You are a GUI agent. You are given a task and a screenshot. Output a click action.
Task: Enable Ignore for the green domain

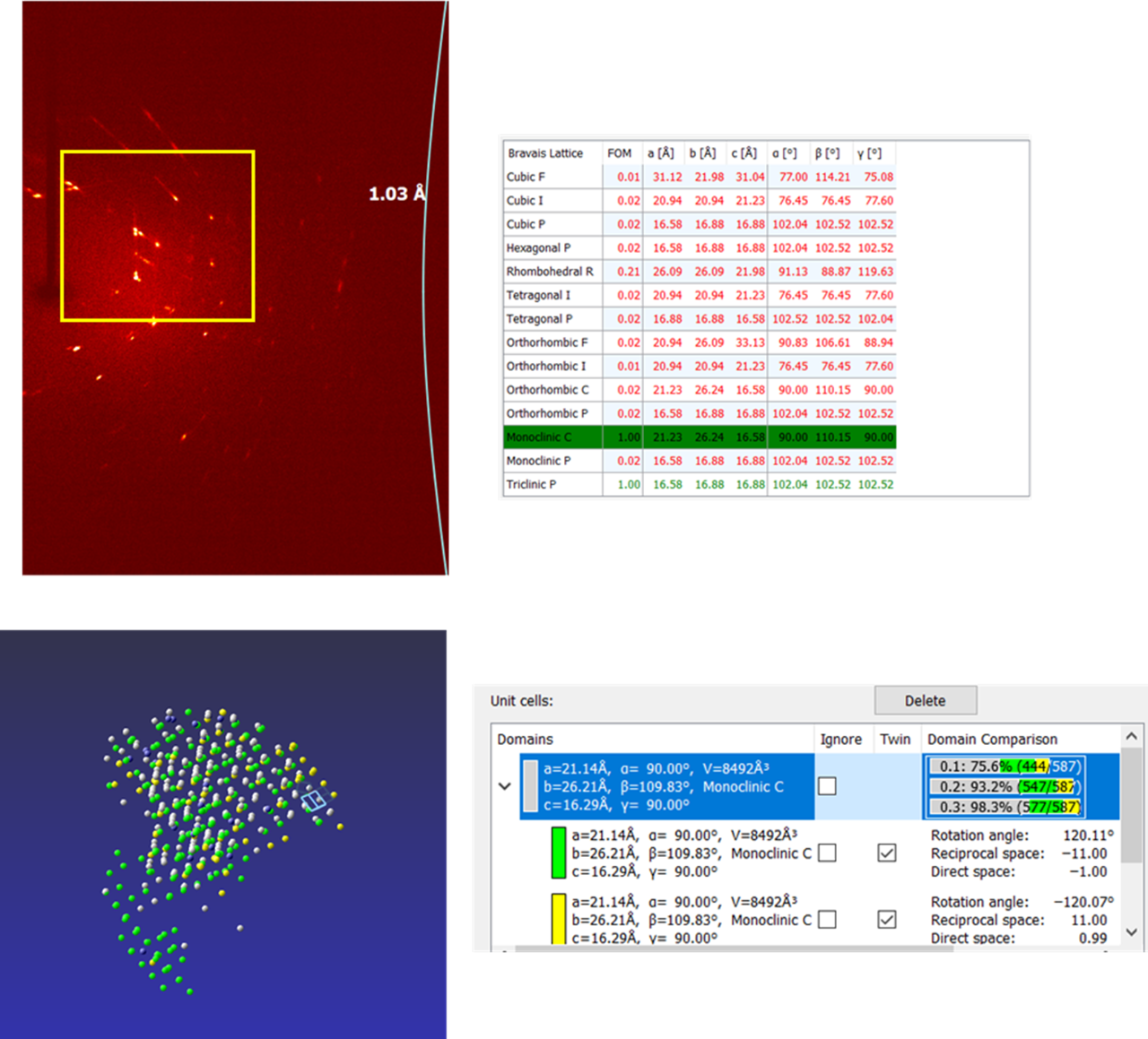click(827, 853)
